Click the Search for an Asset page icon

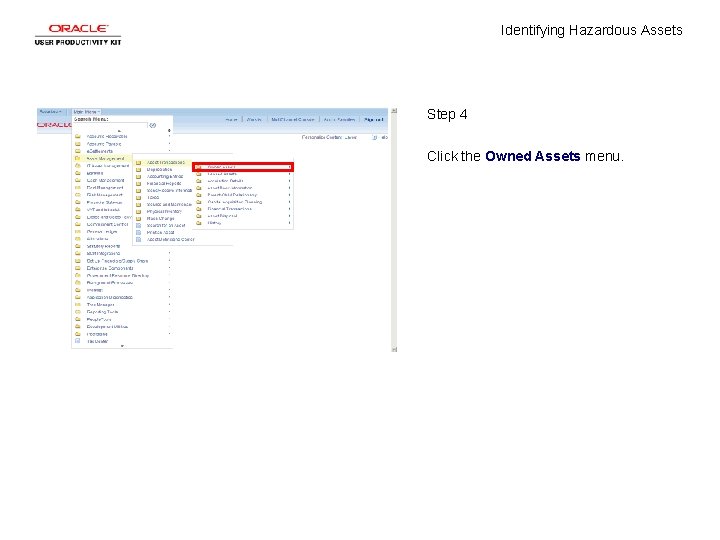[x=138, y=225]
